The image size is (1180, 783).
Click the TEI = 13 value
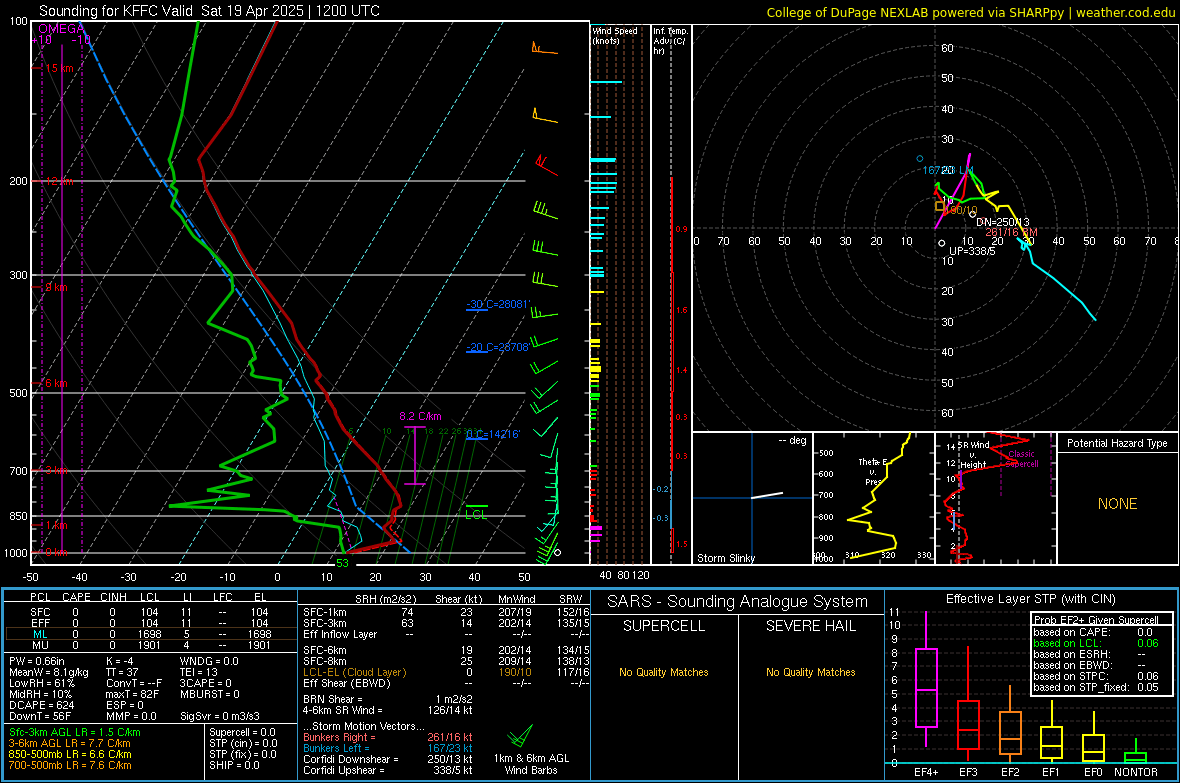199,672
